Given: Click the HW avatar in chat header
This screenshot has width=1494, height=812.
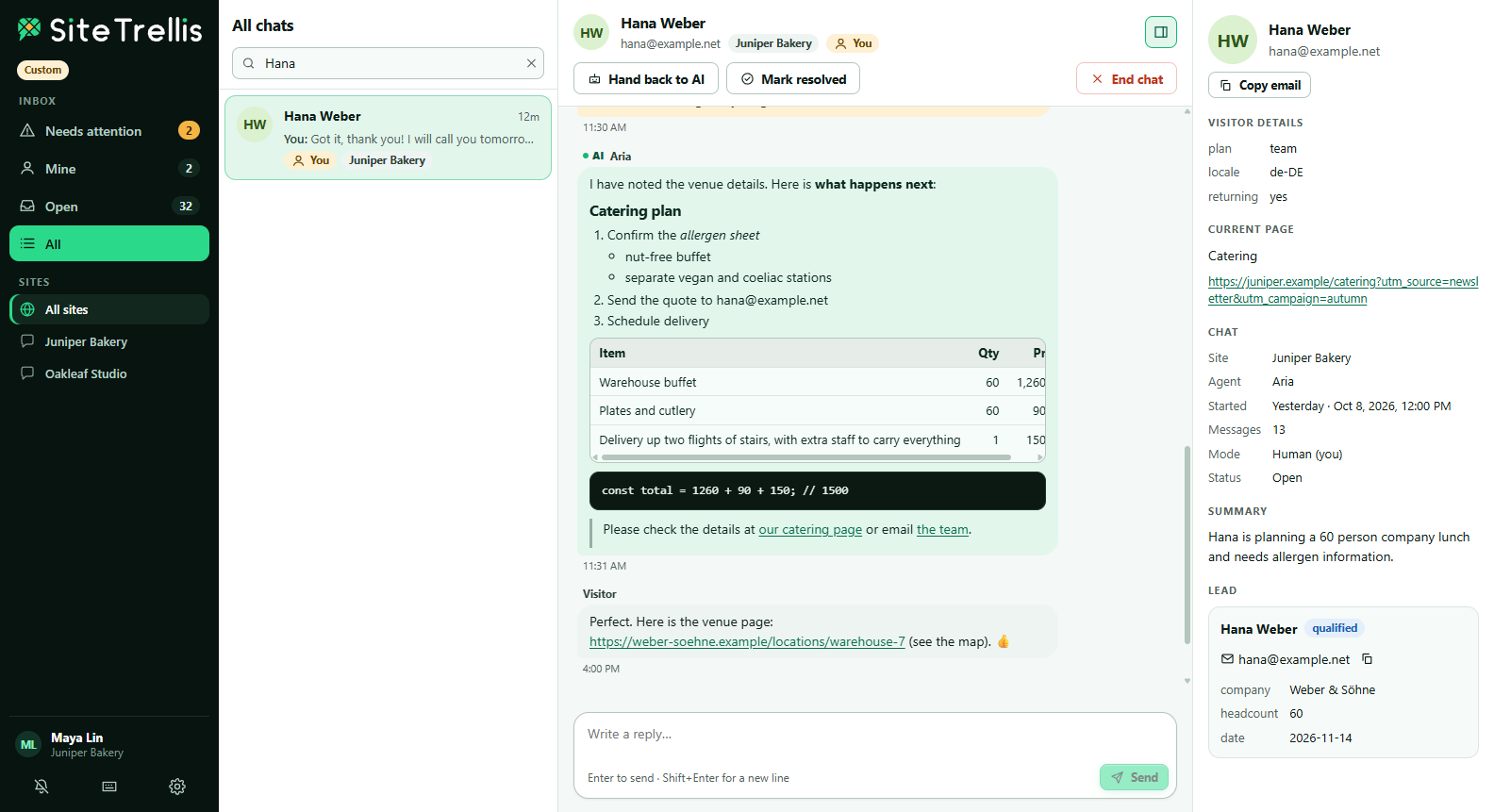Looking at the screenshot, I should pos(591,33).
